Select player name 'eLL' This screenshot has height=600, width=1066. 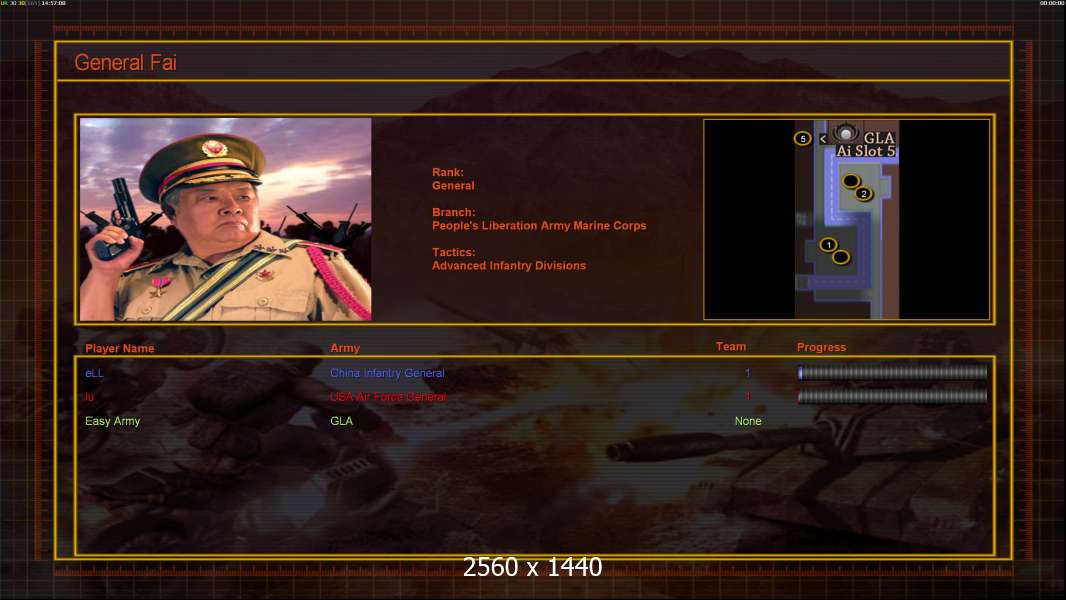[x=94, y=373]
